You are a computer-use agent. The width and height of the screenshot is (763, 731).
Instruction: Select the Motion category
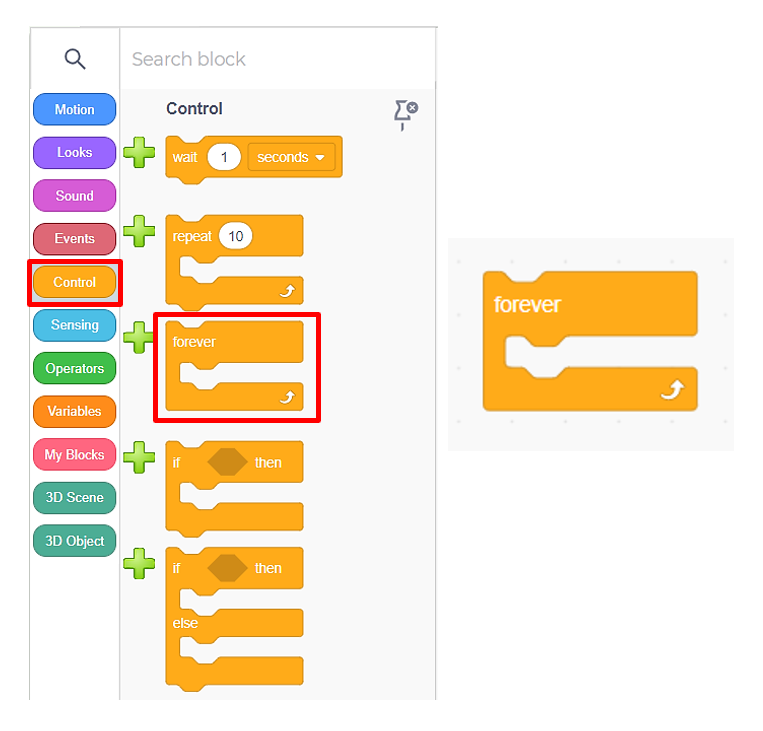[74, 110]
